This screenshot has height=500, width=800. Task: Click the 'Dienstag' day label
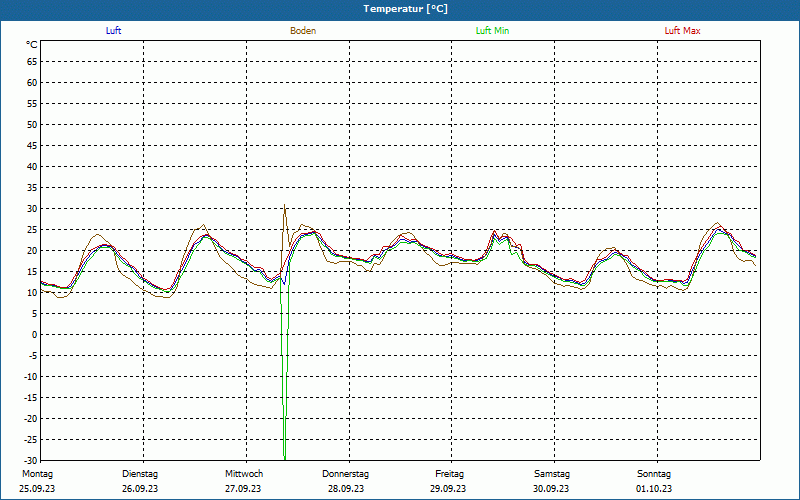pos(140,474)
